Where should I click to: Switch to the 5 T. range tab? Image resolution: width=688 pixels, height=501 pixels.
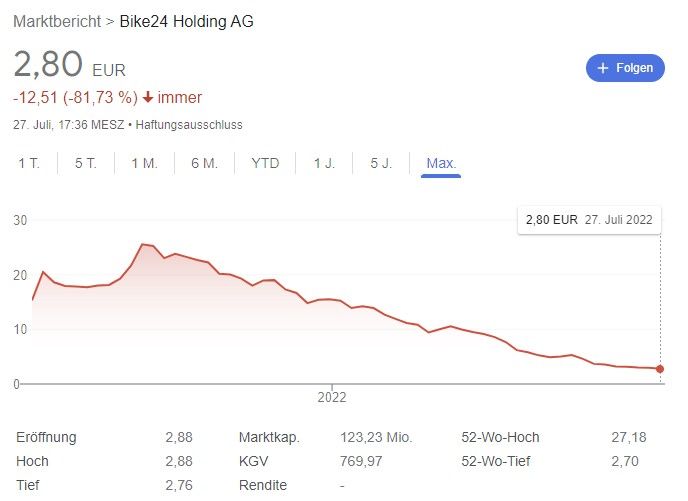[85, 163]
